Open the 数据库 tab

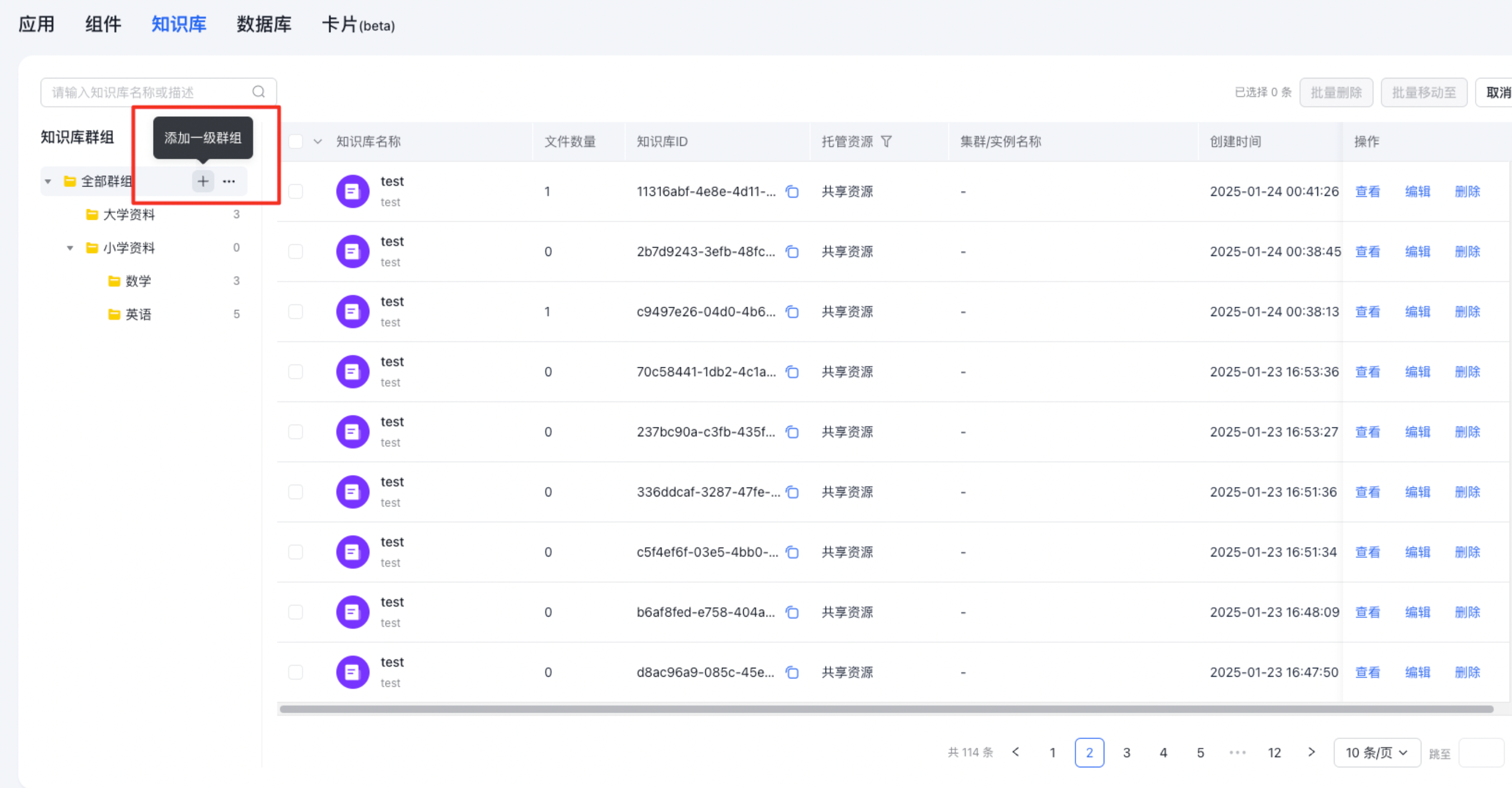pos(264,24)
